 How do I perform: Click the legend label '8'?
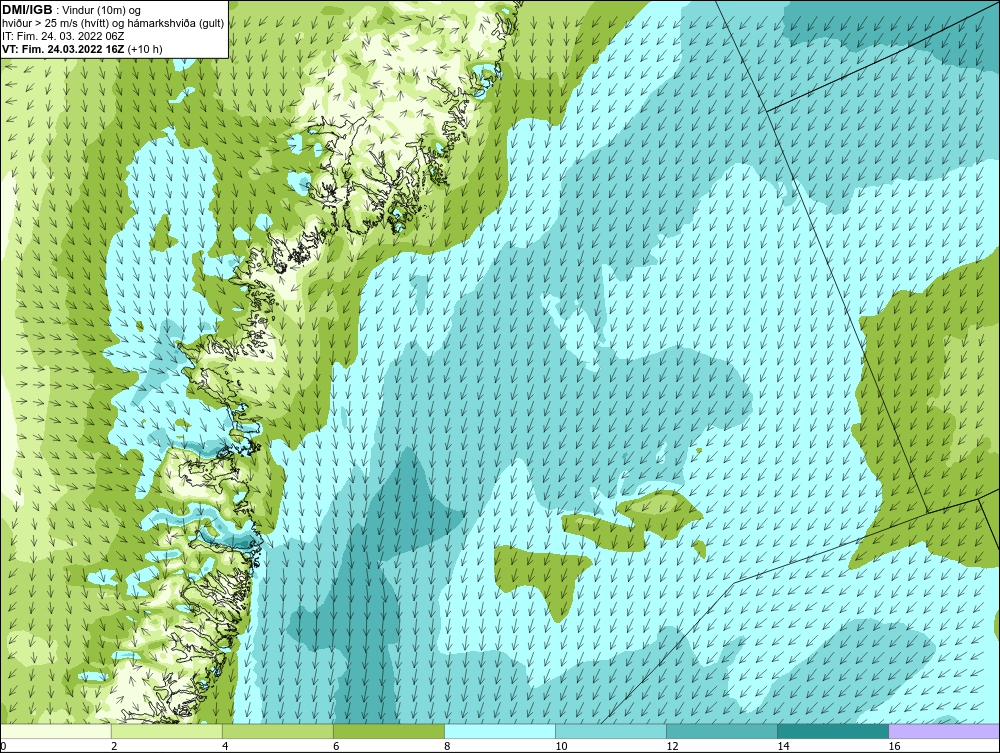[448, 746]
